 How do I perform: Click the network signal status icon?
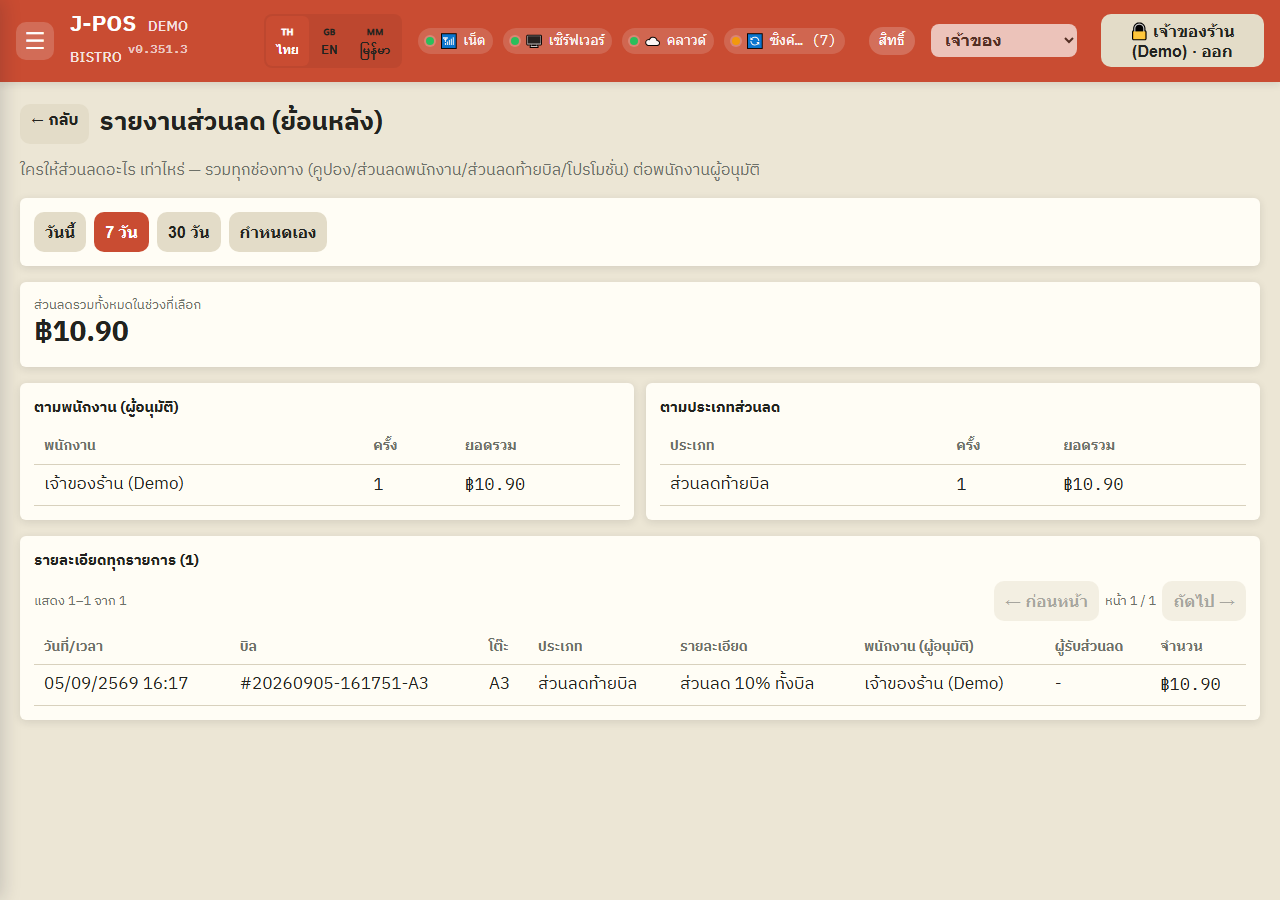click(449, 41)
